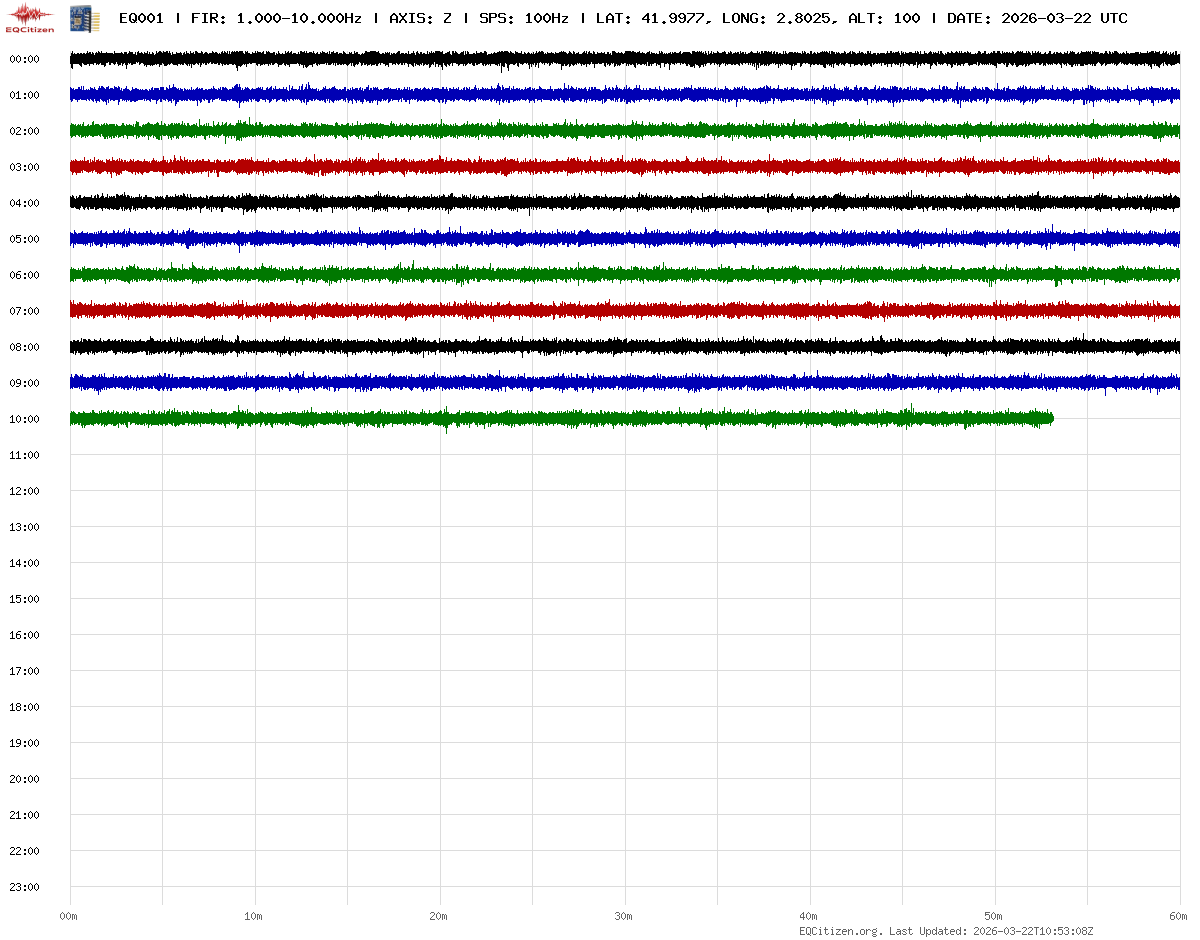The height and width of the screenshot is (940, 1200).
Task: Click the end of the 10:00 green trace
Action: (1051, 418)
